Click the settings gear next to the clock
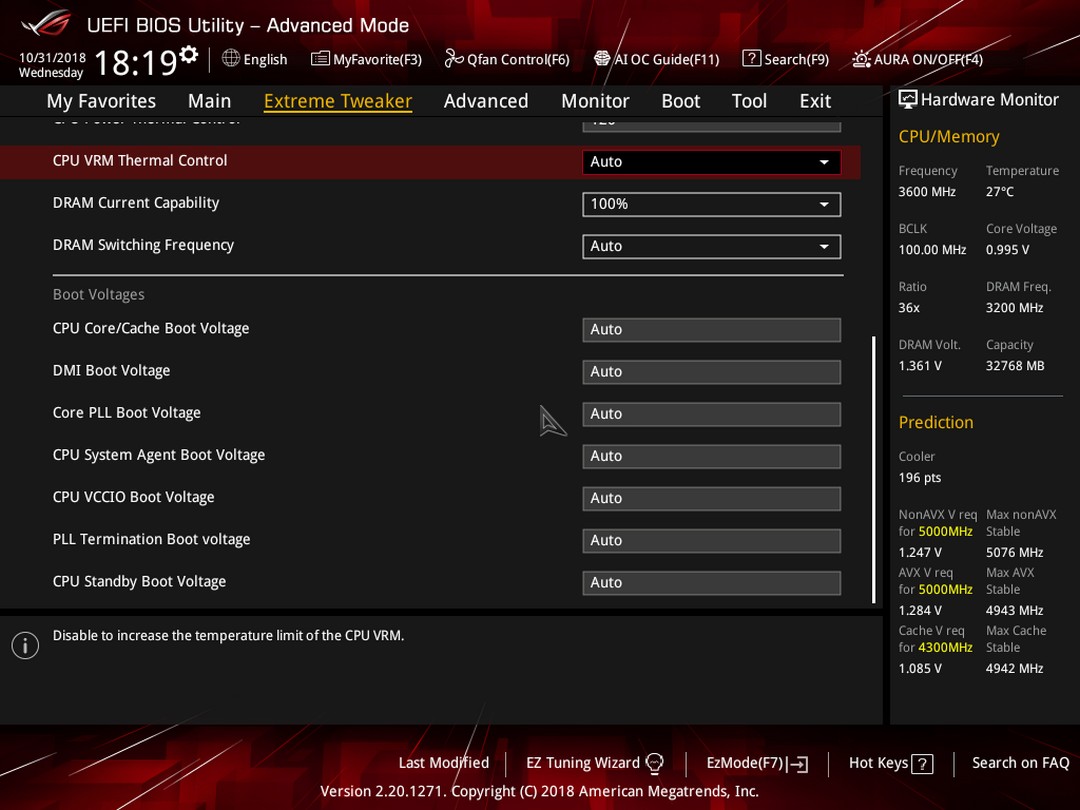The width and height of the screenshot is (1080, 810). 188,54
